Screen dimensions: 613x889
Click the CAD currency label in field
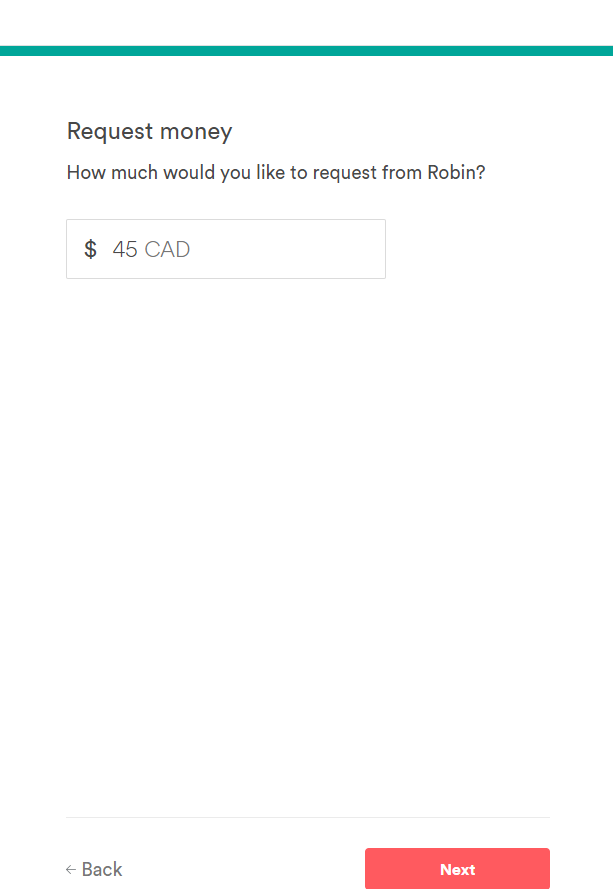click(x=167, y=249)
